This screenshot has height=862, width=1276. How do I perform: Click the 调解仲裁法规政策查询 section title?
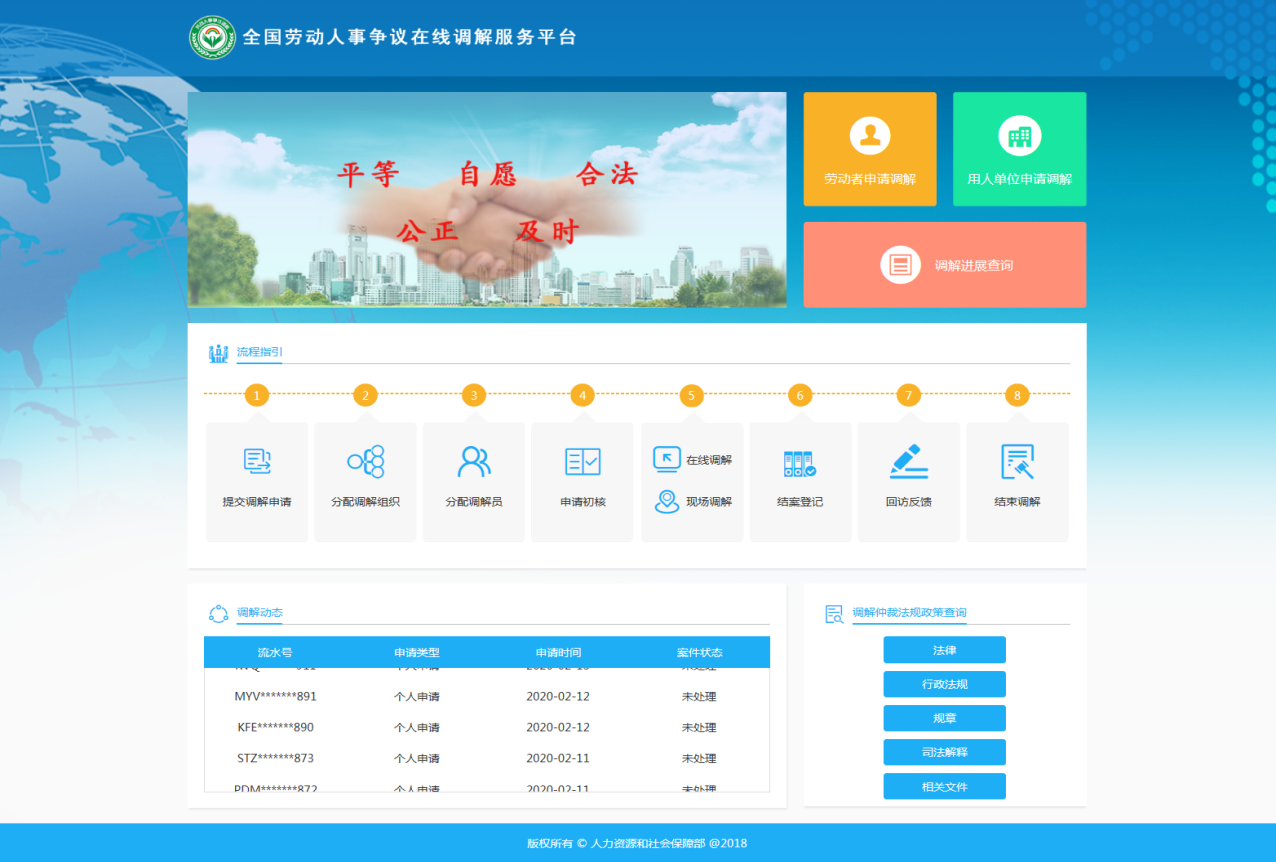click(x=910, y=613)
